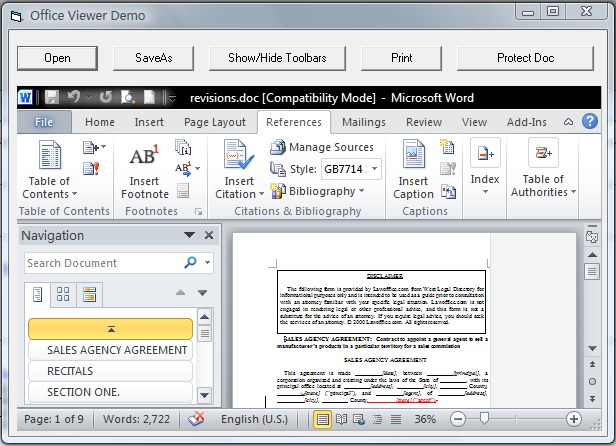Open the File tab
This screenshot has width=616, height=446.
point(44,122)
